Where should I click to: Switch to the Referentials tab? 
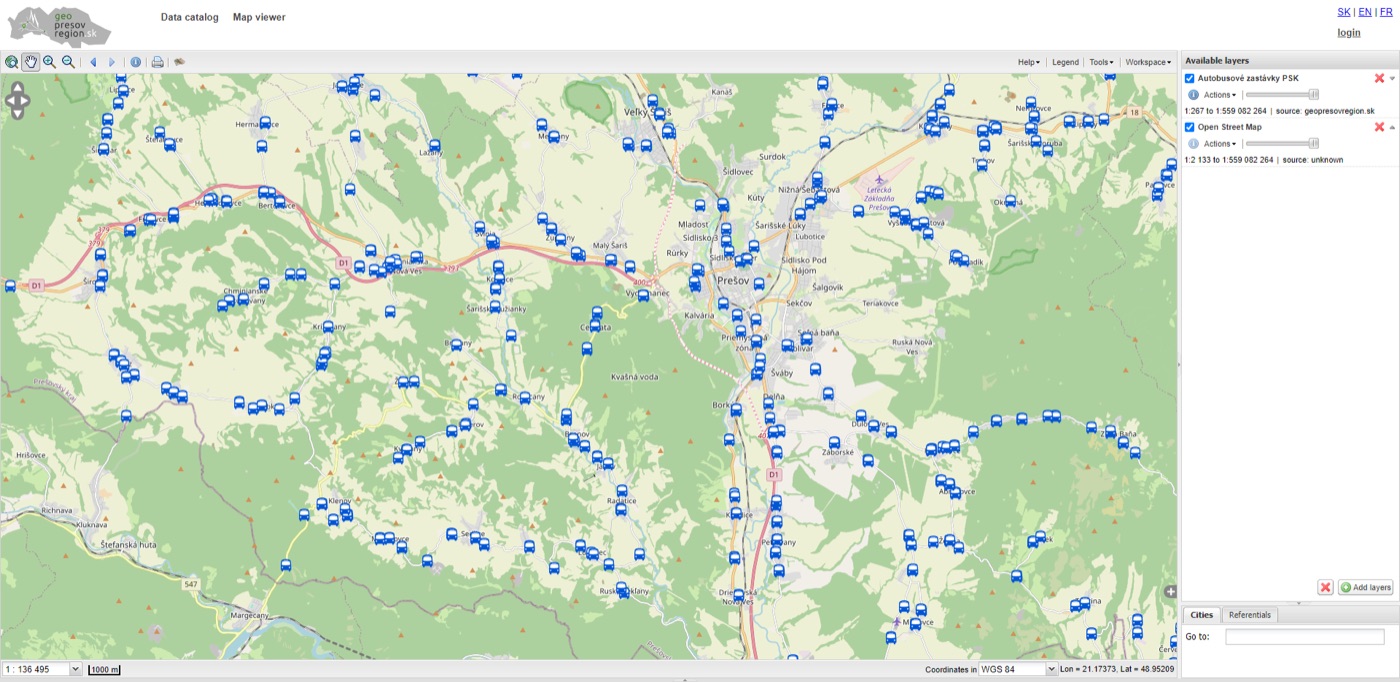(1250, 615)
